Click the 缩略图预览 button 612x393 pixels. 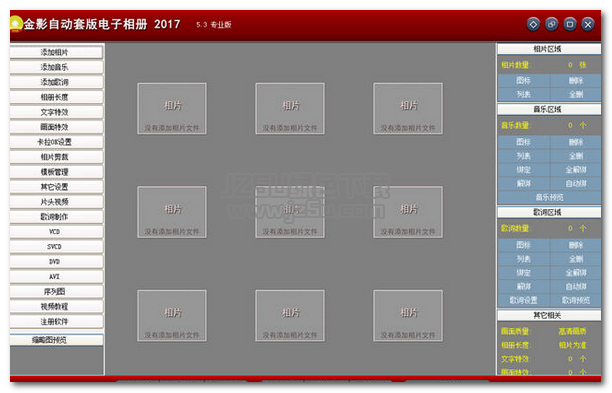[x=56, y=340]
